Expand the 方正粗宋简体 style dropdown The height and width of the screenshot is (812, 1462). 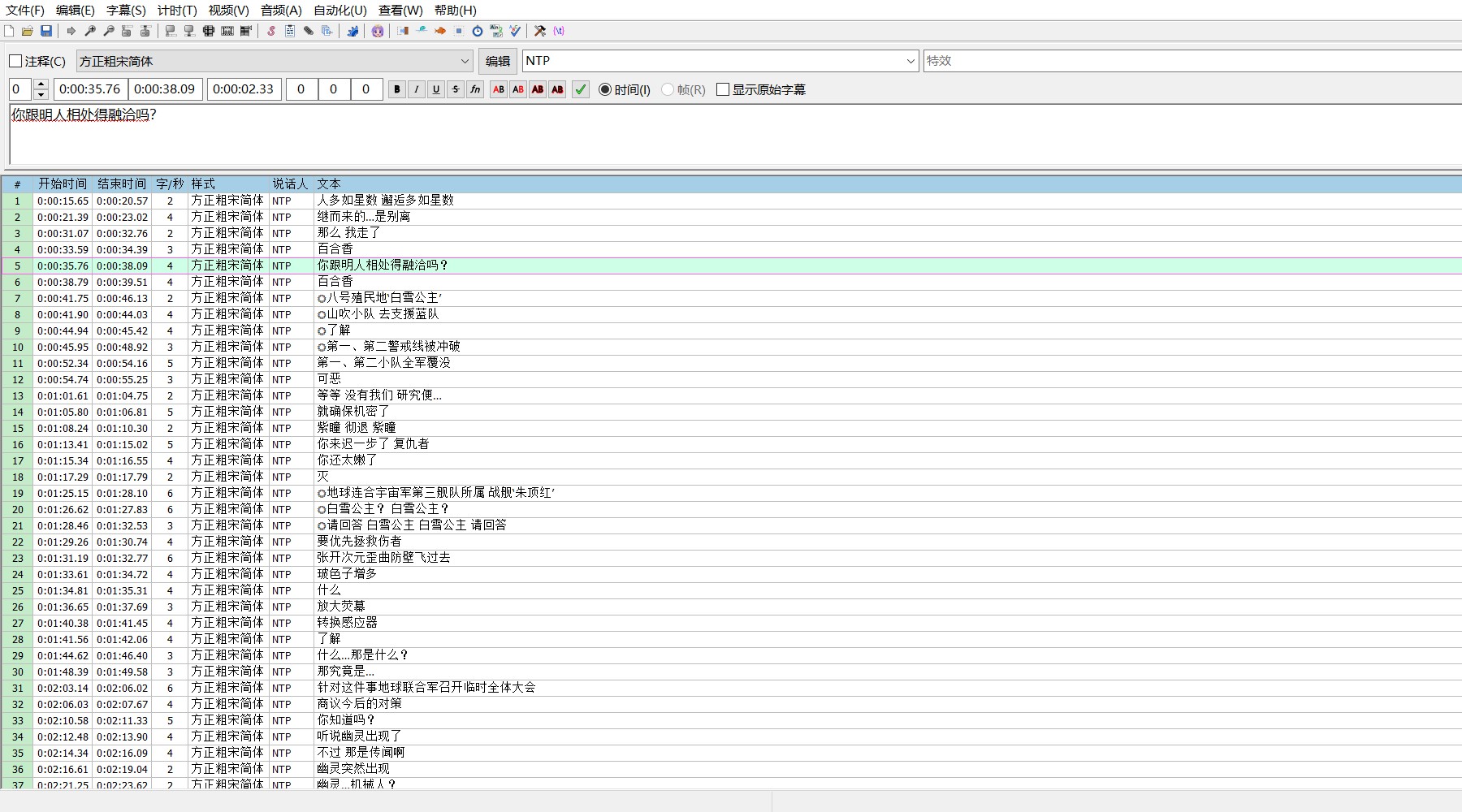point(465,61)
